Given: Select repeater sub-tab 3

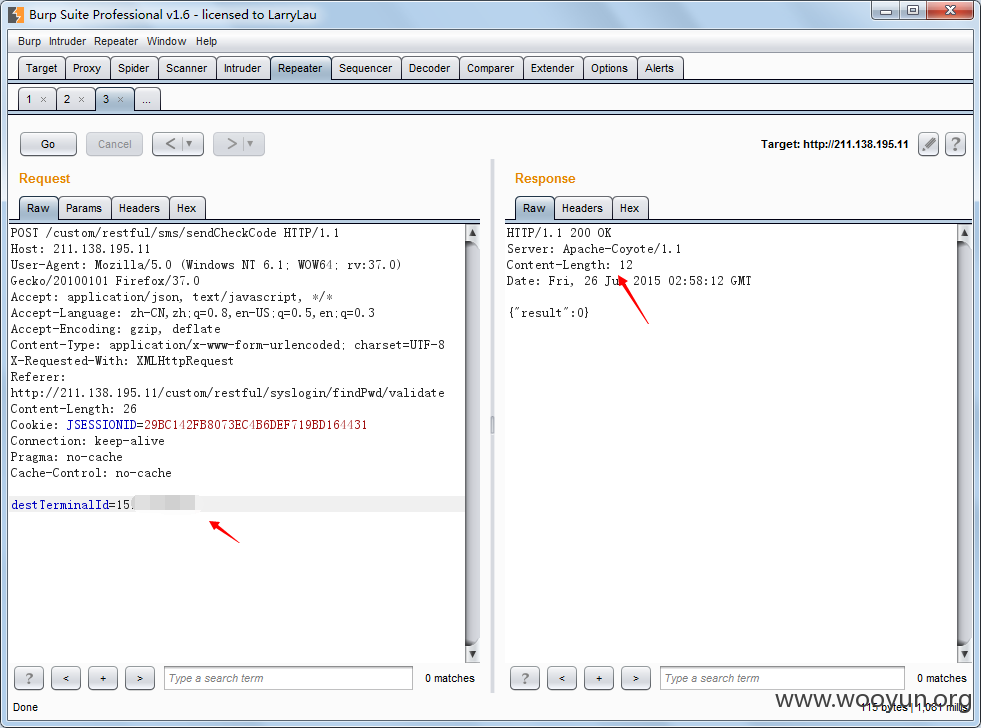Looking at the screenshot, I should point(106,99).
